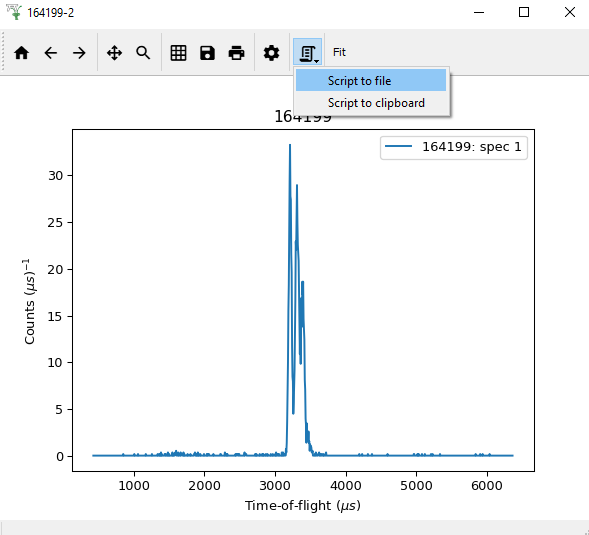Screen dimensions: 589x535
Task: Toggle grid lines icon
Action: coord(178,53)
